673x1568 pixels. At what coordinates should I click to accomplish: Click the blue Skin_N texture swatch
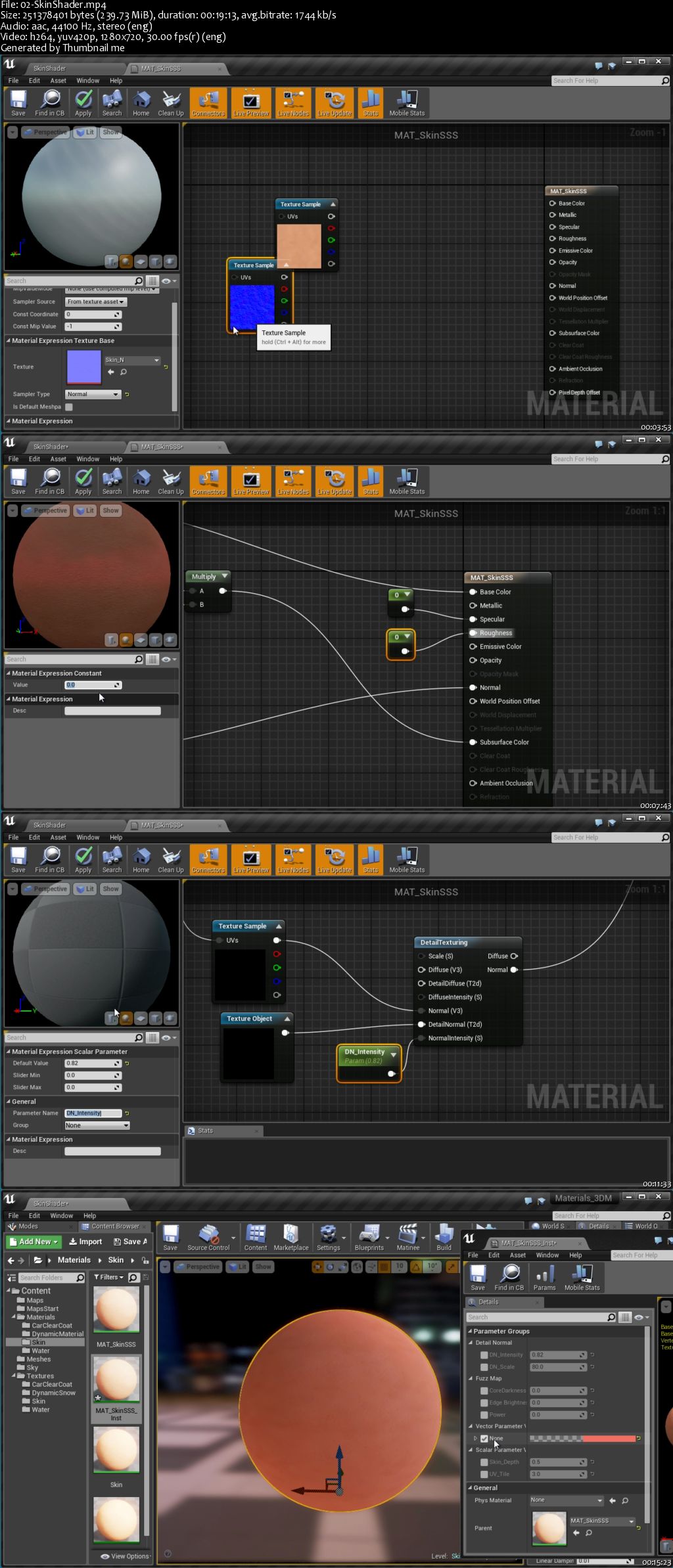[83, 367]
